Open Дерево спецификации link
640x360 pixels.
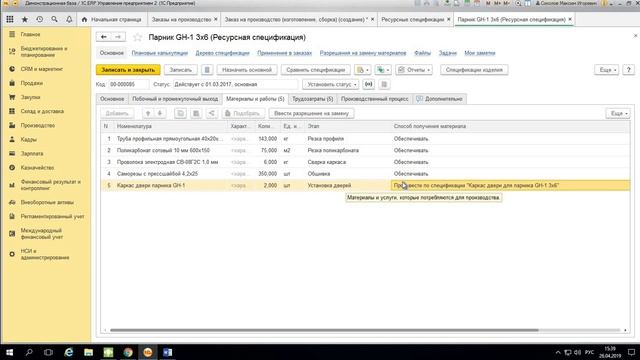[222, 53]
